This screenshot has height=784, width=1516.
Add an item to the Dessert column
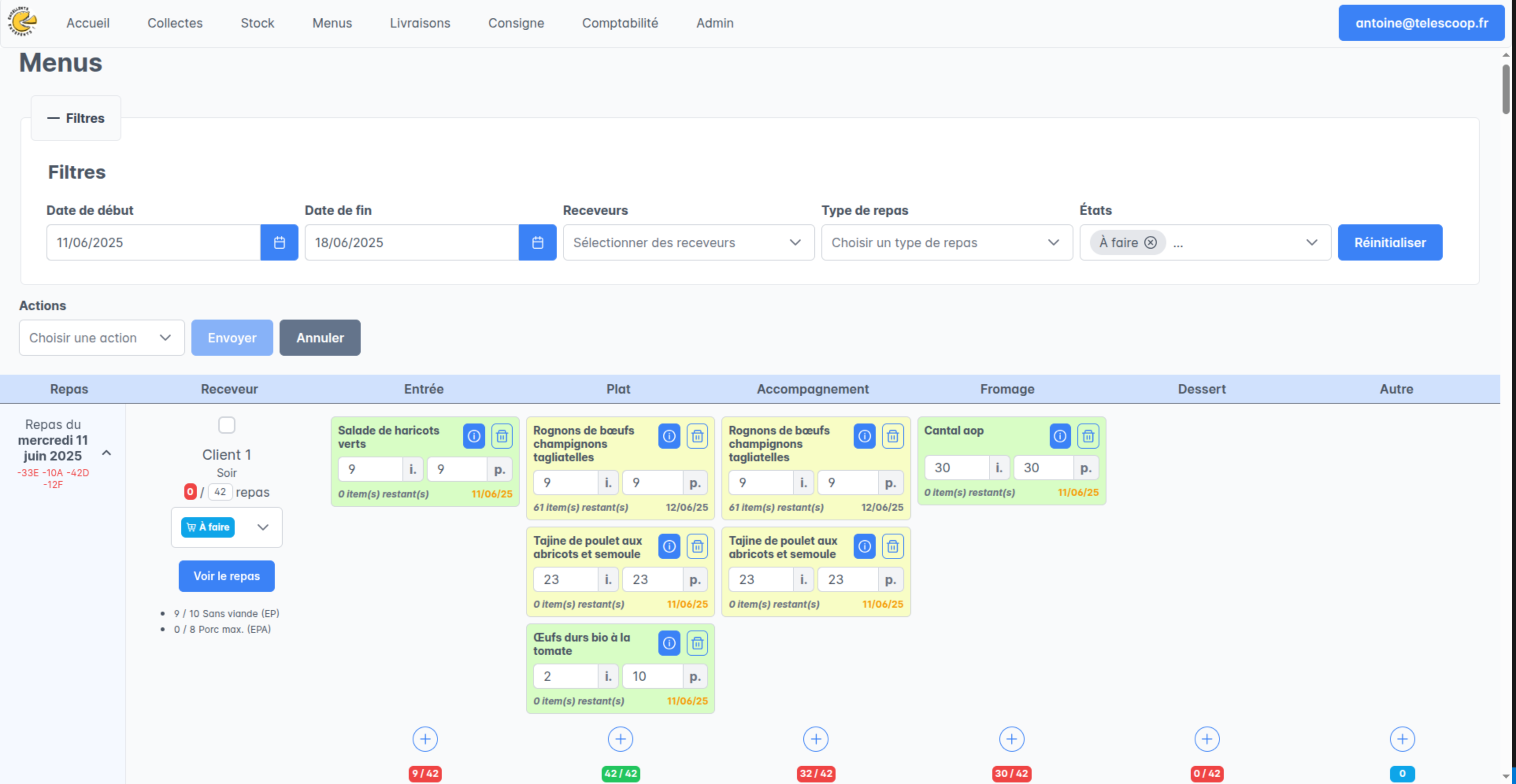tap(1206, 739)
